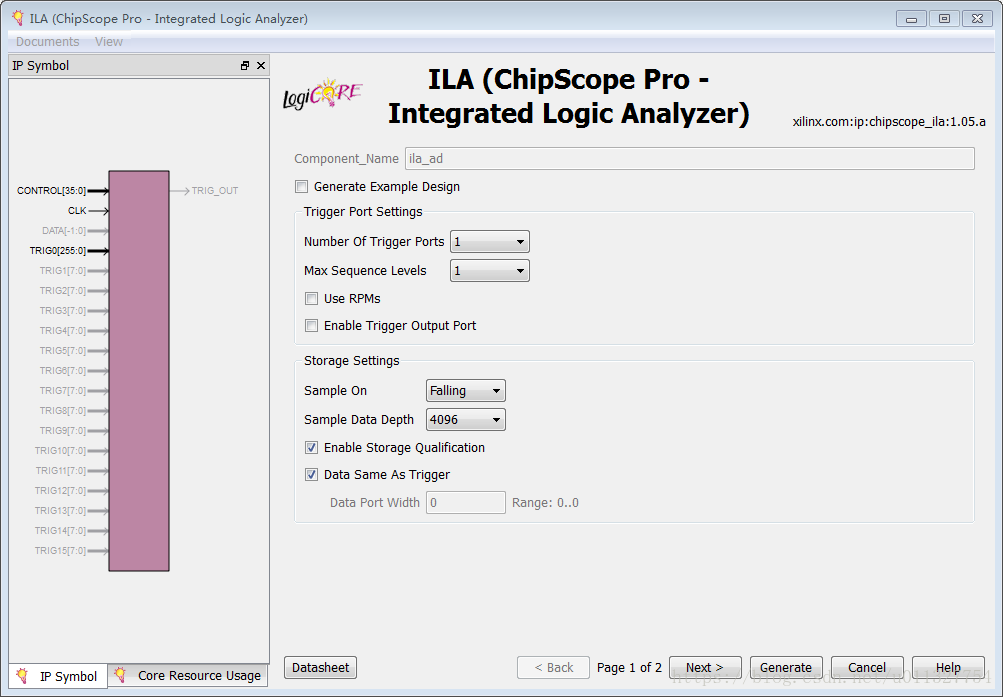The width and height of the screenshot is (1003, 697).
Task: Open Max Sequence Levels dropdown
Action: 490,270
